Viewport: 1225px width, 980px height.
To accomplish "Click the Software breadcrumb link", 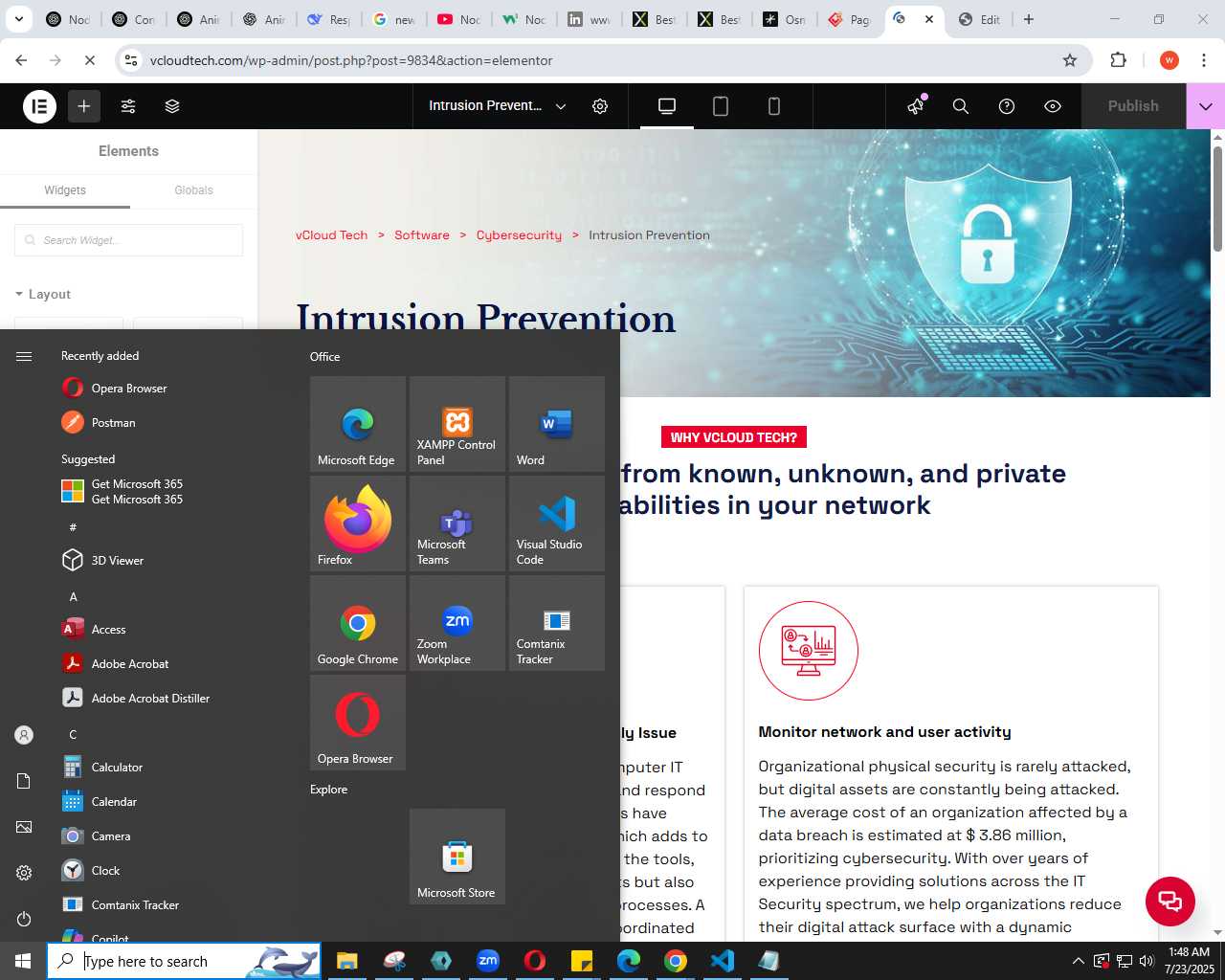I will click(422, 235).
